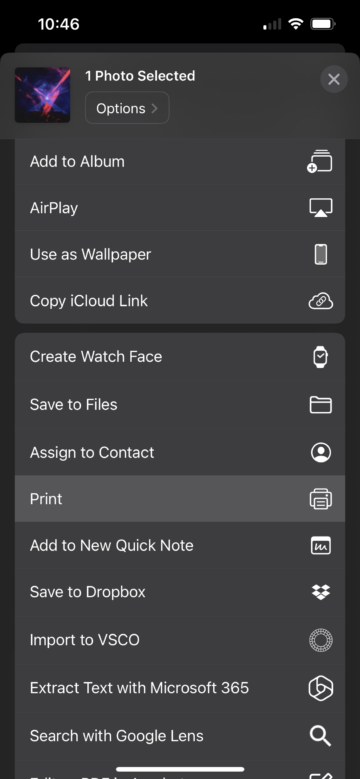The height and width of the screenshot is (779, 360).
Task: Tap the phone wallpaper icon
Action: point(321,255)
